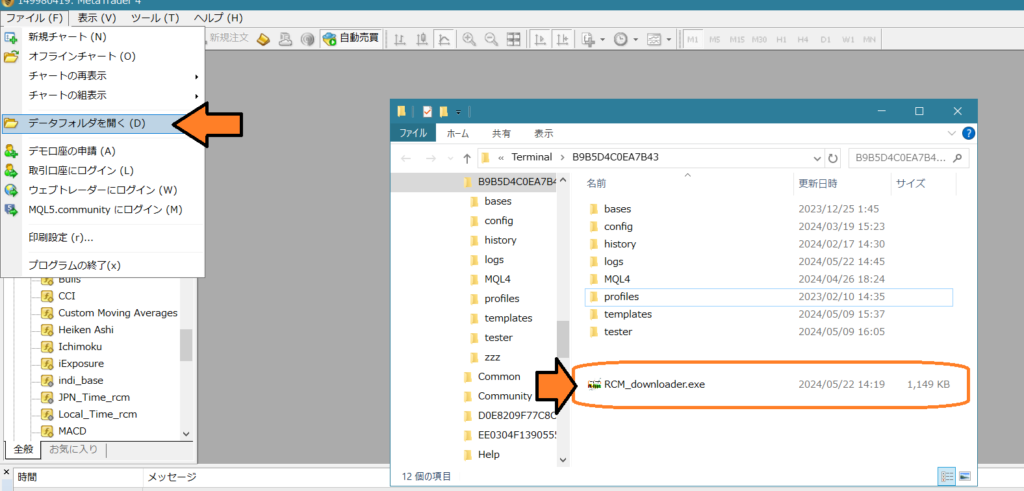Click the refresh button beside address bar
The image size is (1024, 491).
[x=832, y=158]
